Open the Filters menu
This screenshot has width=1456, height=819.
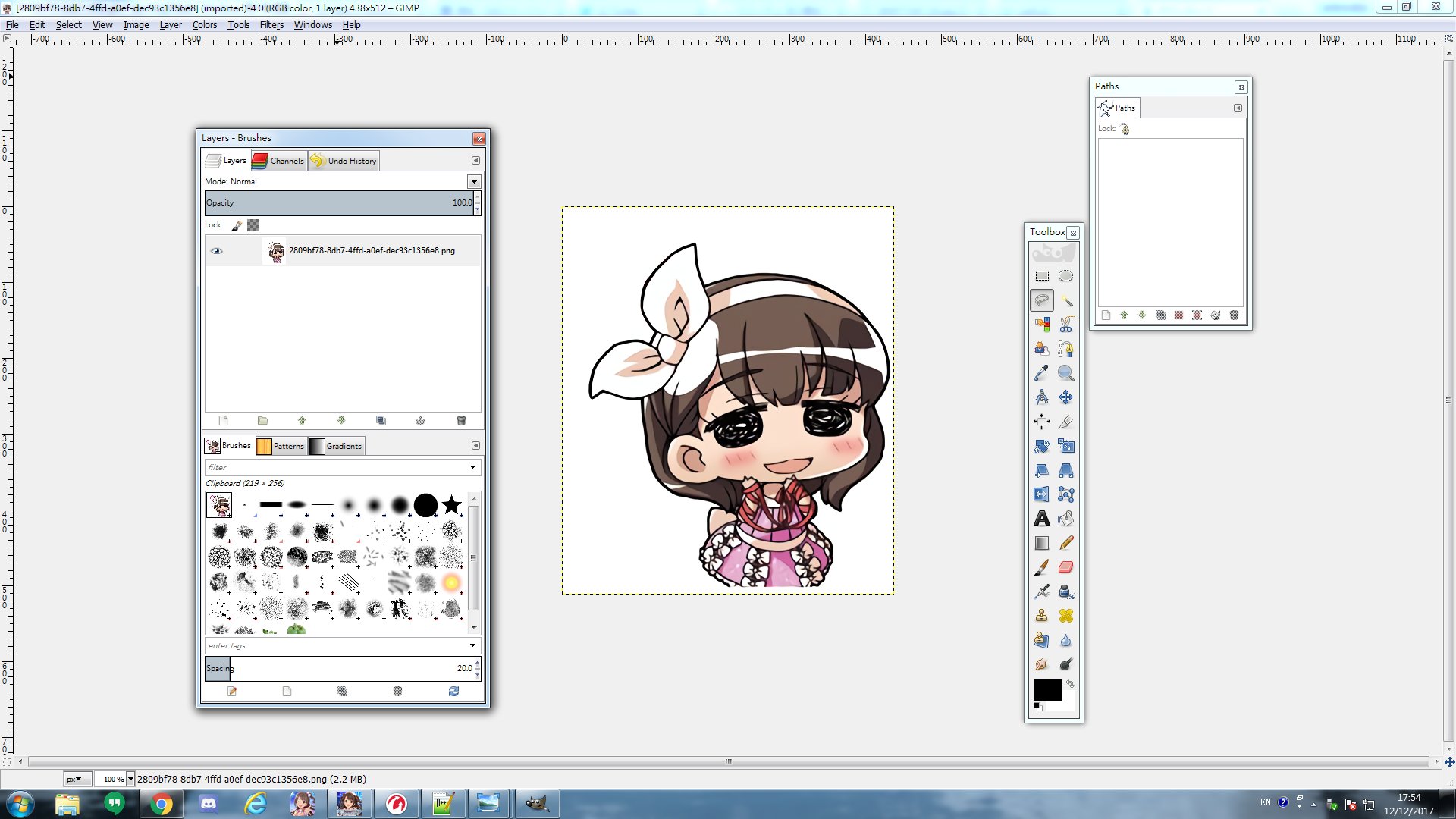tap(271, 25)
